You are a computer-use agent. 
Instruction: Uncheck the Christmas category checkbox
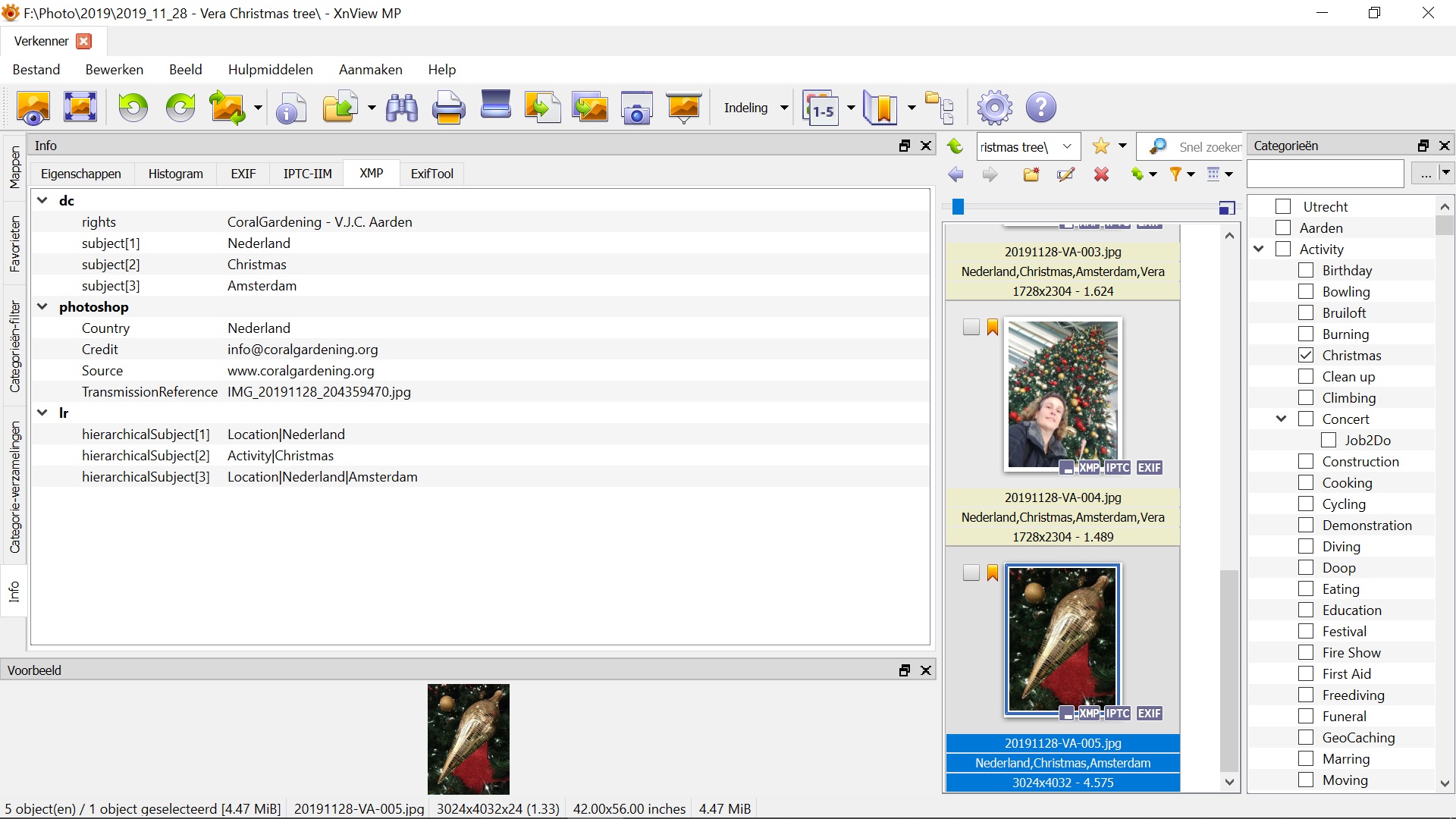pos(1306,355)
